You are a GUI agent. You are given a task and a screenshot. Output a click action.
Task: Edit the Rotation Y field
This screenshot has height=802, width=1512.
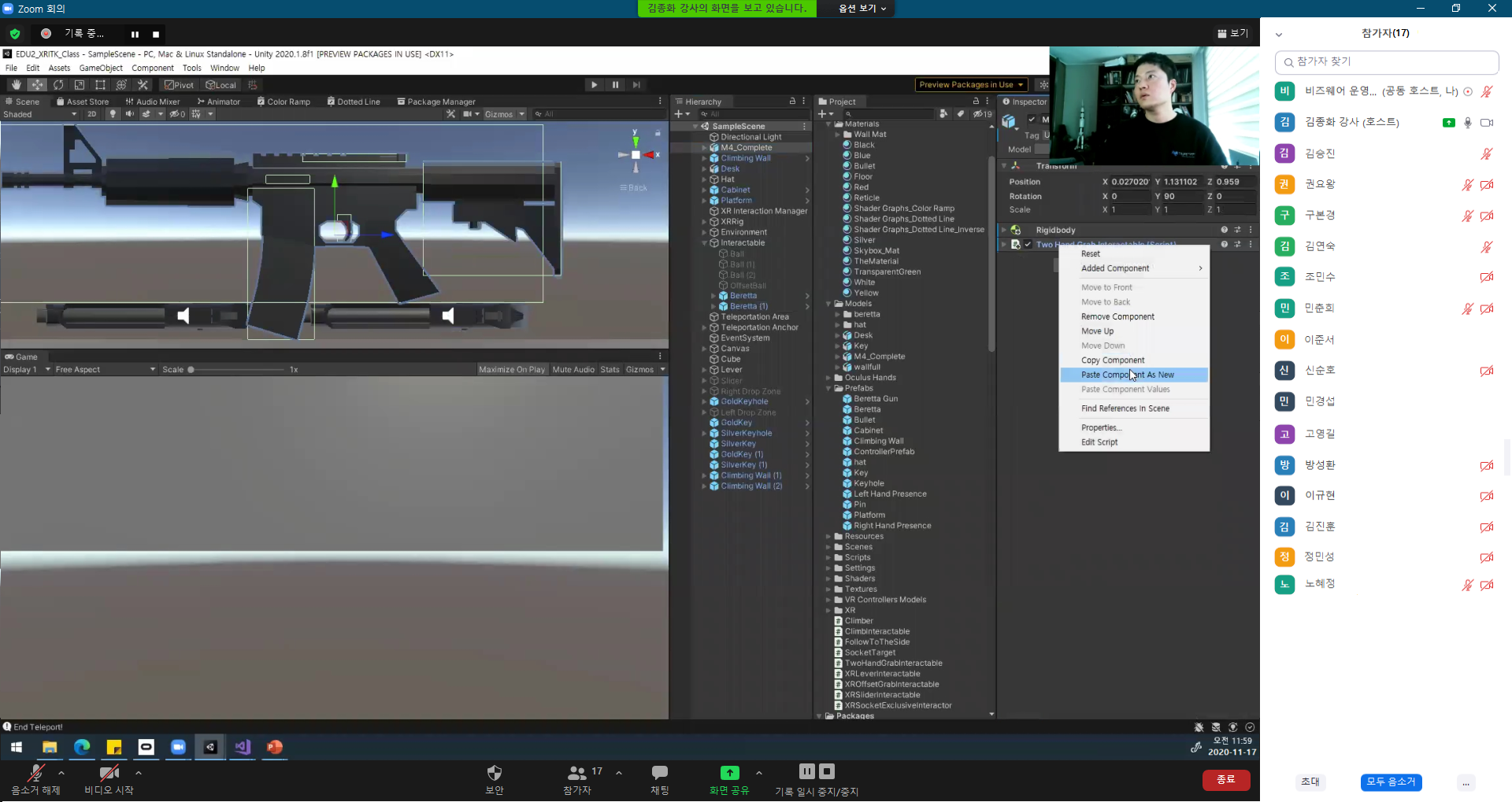pos(1182,197)
